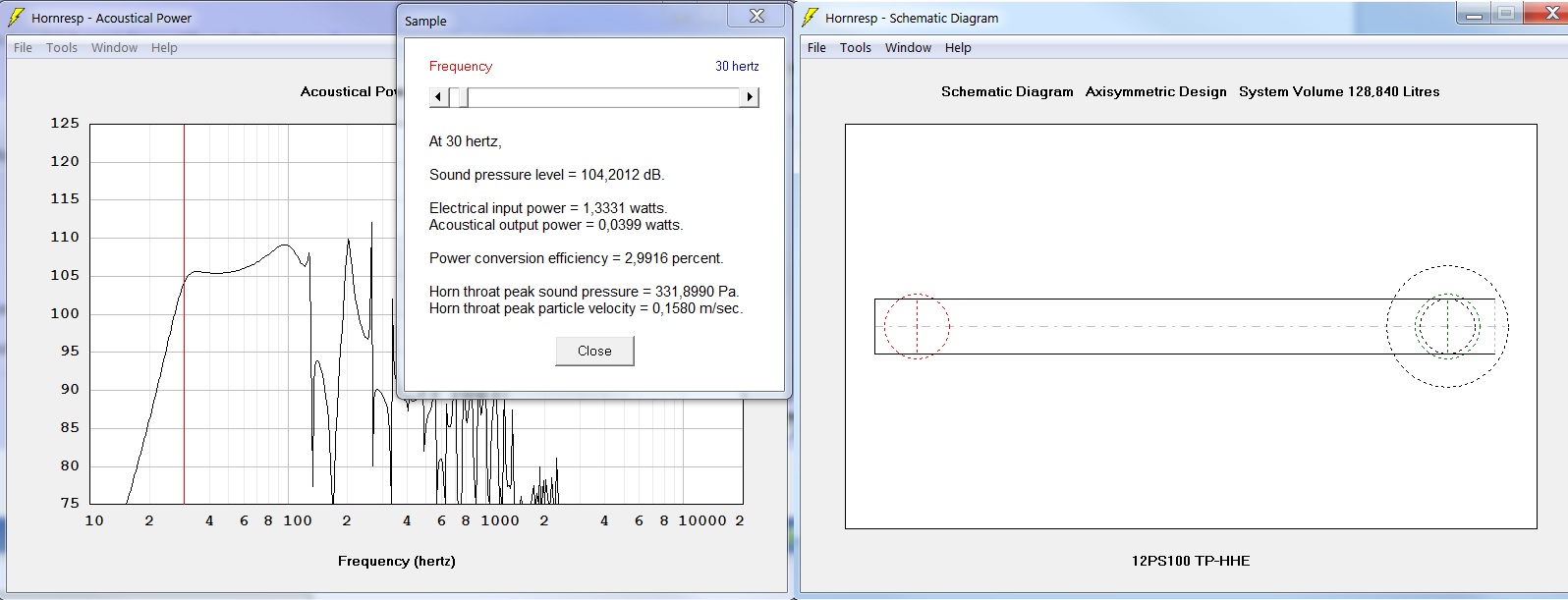Click the red 'Frequency' label in Sample dialog
Viewport: 1568px width, 600px height.
point(460,66)
